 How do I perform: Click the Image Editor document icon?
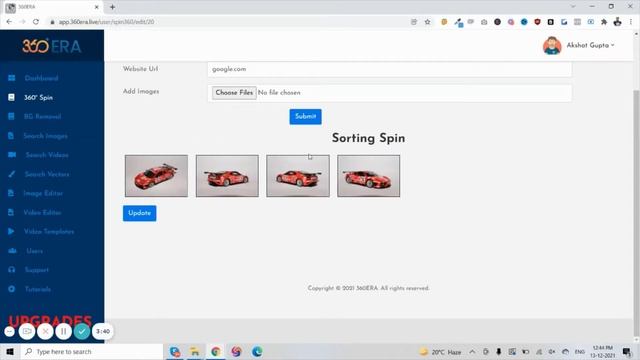pyautogui.click(x=11, y=193)
